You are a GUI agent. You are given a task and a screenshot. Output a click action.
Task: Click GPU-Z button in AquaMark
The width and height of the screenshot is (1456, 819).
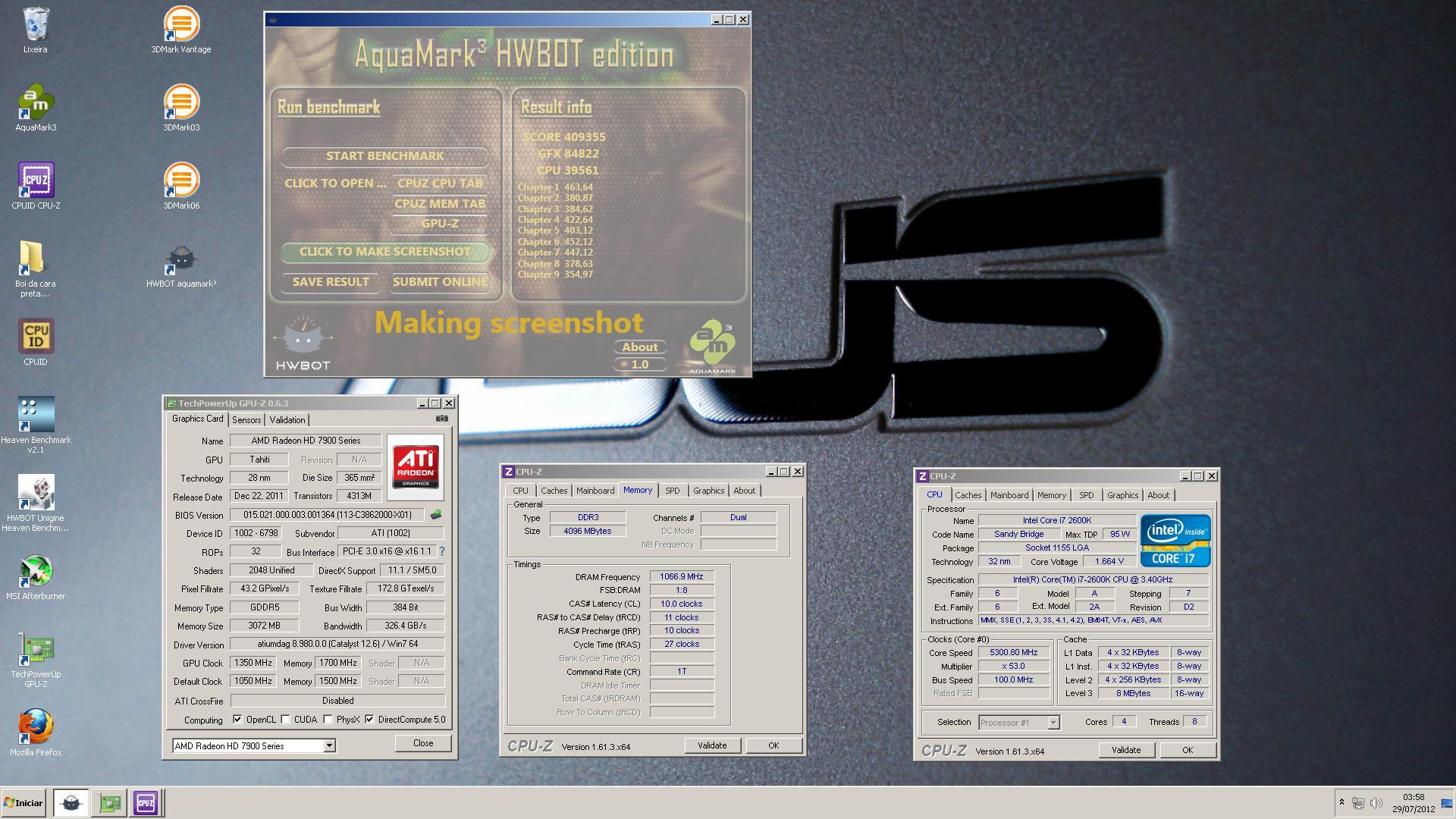(x=440, y=223)
